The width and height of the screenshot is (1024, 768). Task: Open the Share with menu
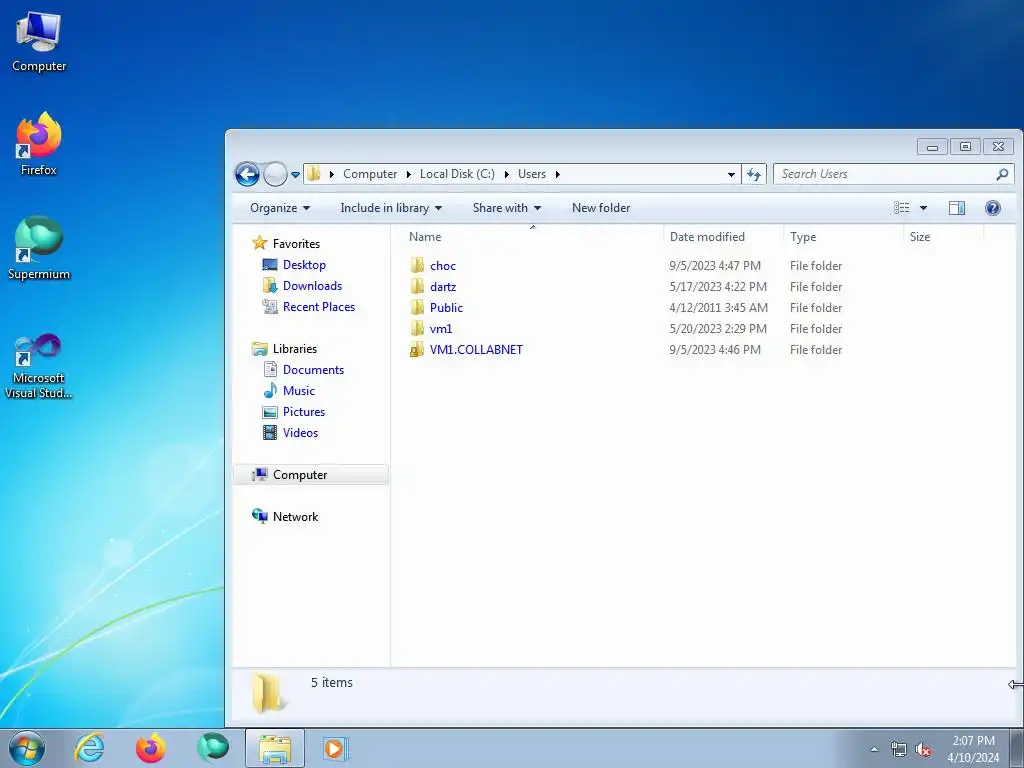pos(507,208)
